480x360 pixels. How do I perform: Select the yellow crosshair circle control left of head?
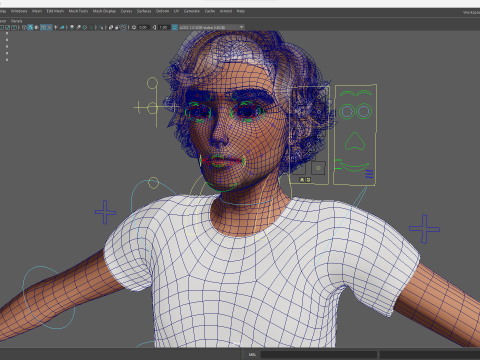click(153, 108)
